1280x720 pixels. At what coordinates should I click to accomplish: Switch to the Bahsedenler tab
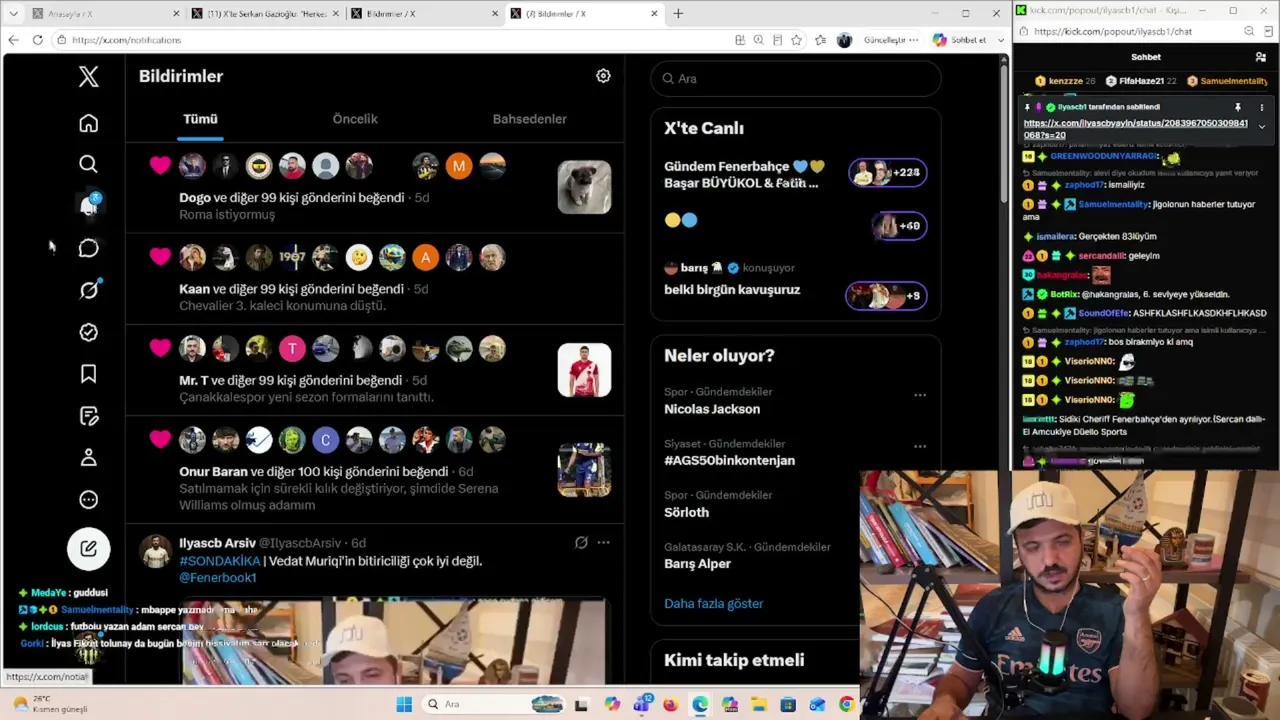click(x=530, y=119)
